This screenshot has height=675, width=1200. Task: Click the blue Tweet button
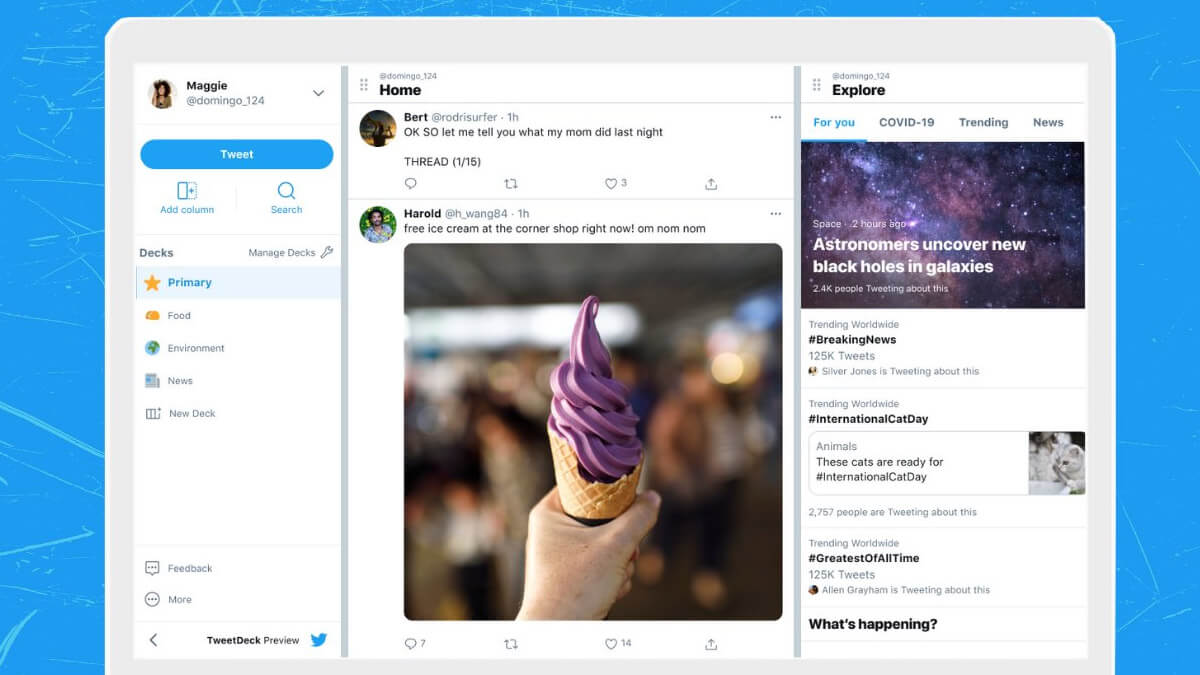click(237, 154)
